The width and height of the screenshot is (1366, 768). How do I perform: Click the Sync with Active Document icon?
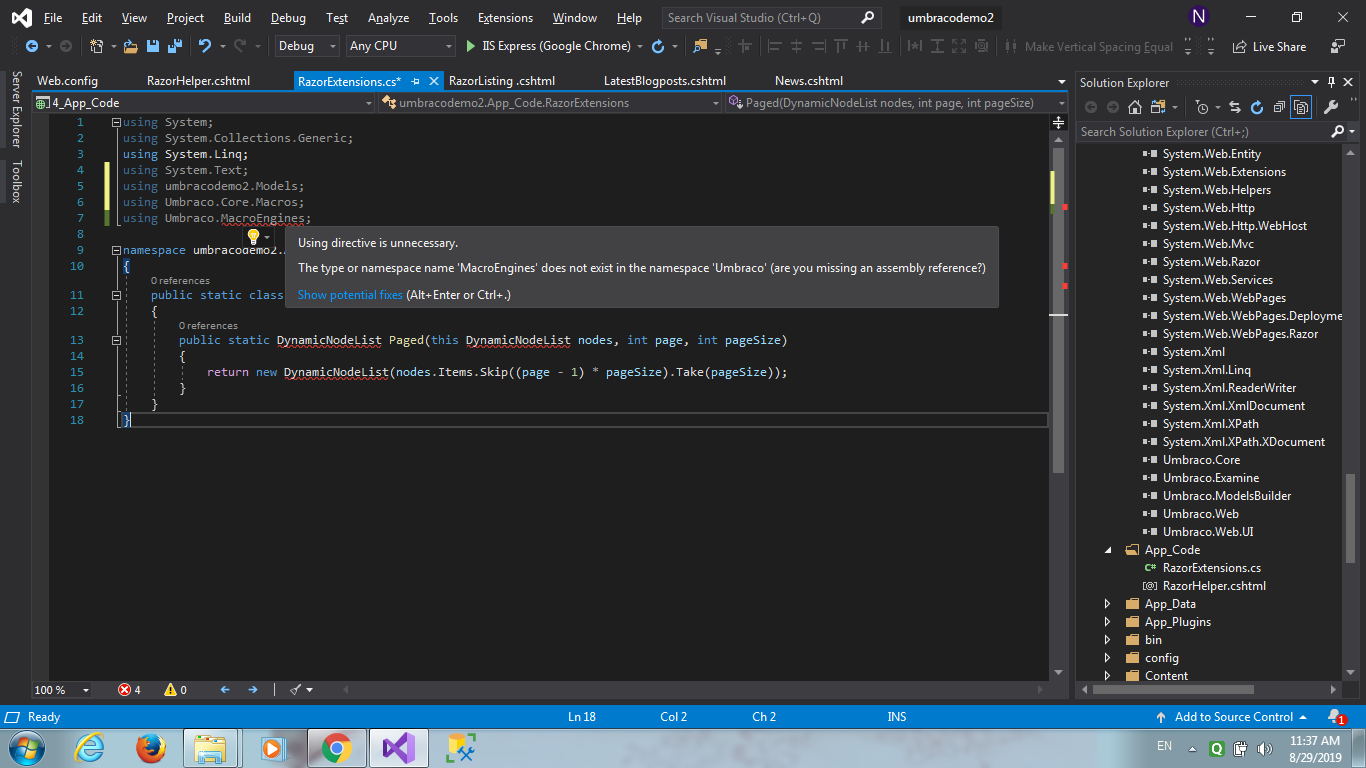click(x=1235, y=107)
